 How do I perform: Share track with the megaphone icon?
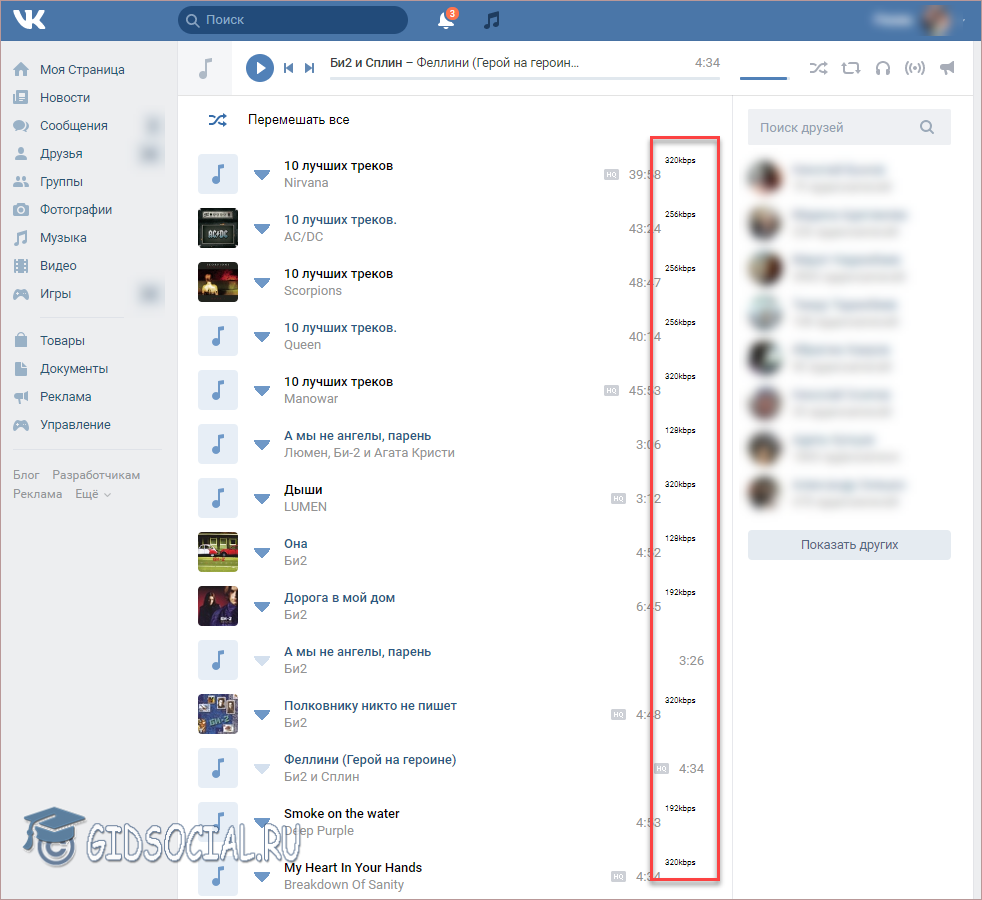(947, 68)
